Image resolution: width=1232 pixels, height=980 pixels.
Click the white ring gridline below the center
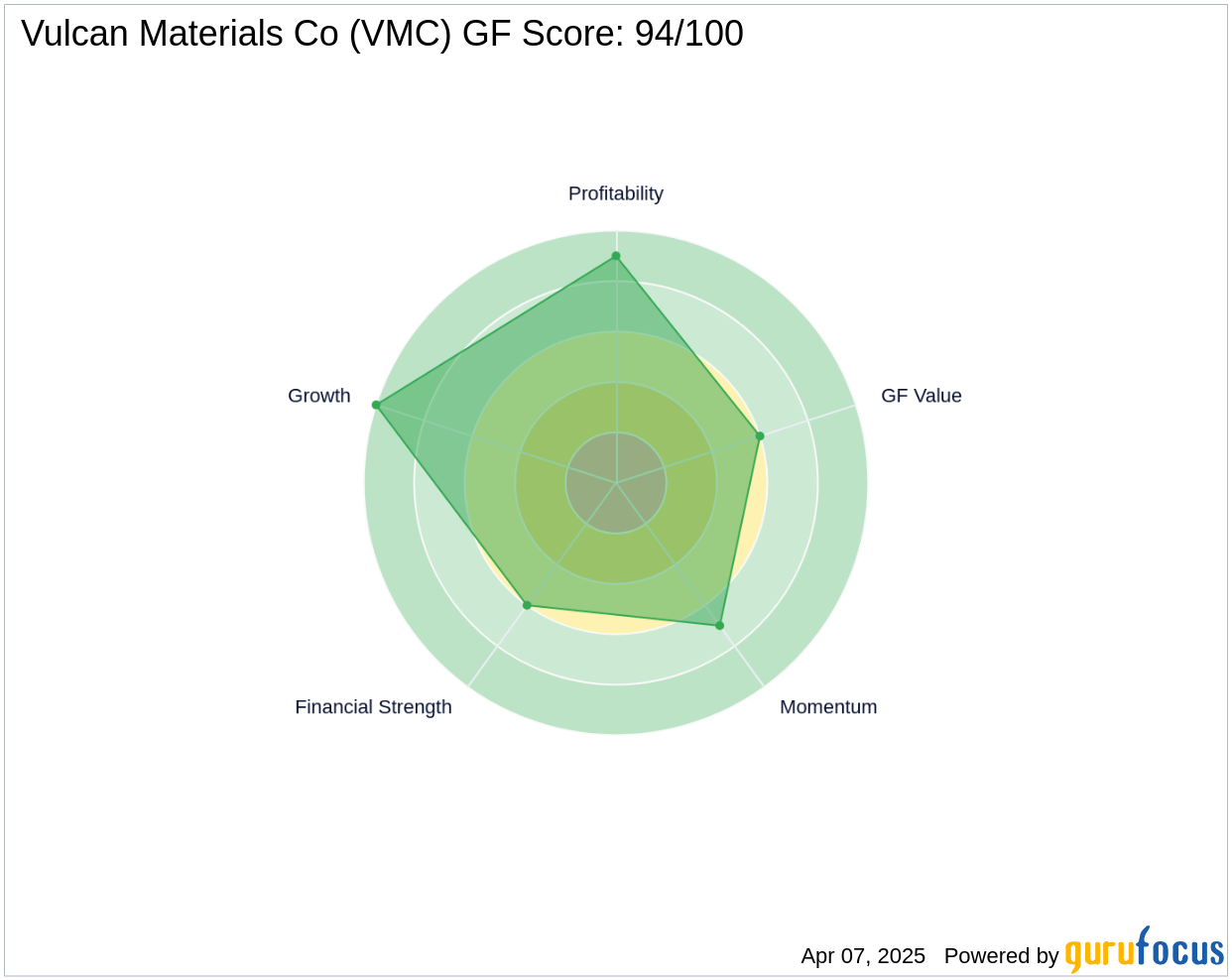[x=616, y=684]
